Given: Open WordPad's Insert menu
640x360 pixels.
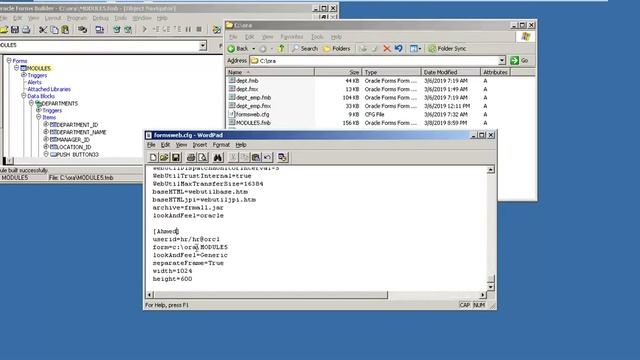Looking at the screenshot, I should pos(200,145).
